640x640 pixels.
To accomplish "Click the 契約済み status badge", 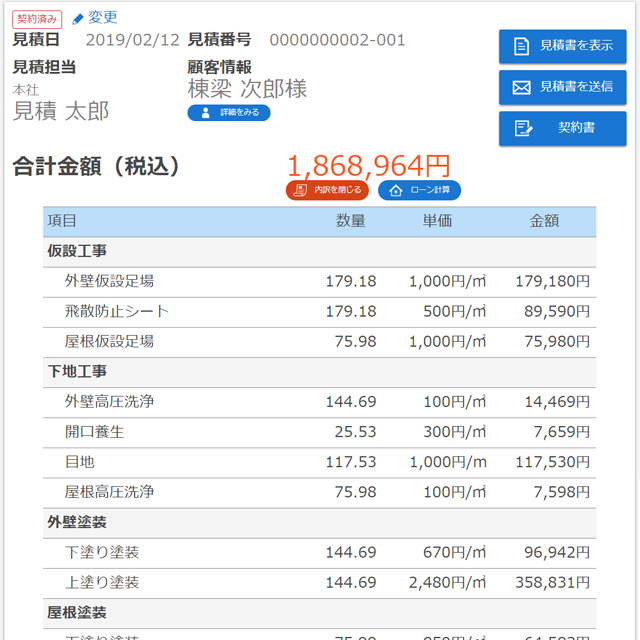I will click(x=37, y=18).
